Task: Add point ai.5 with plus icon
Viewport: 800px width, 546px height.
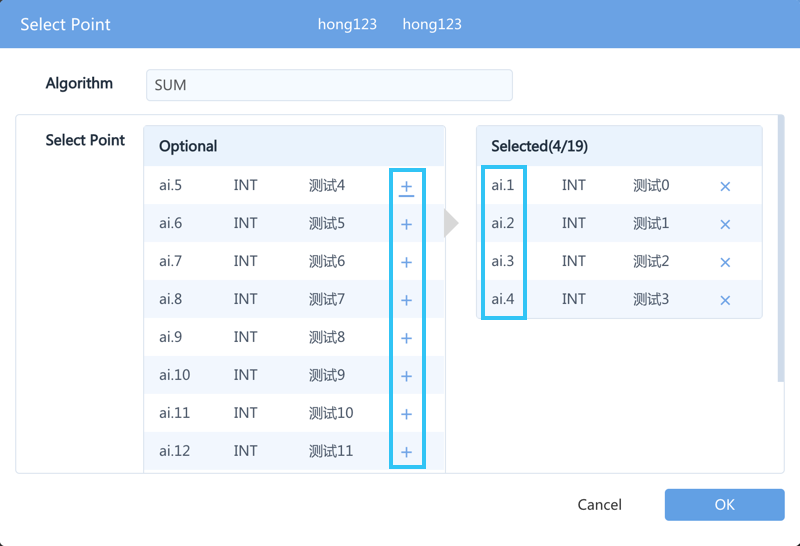Action: click(x=406, y=186)
